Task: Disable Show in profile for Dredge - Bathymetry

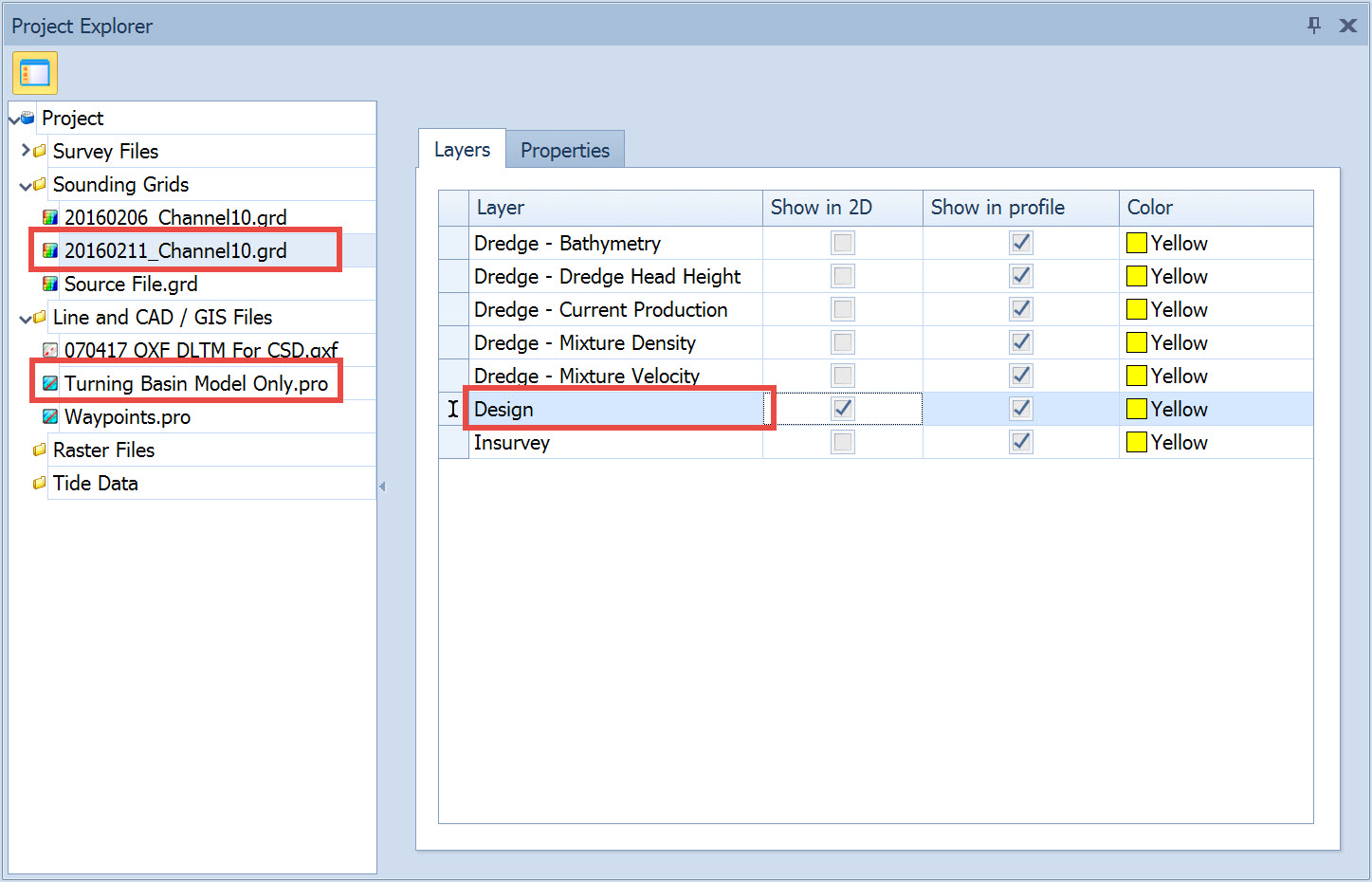Action: point(1020,243)
